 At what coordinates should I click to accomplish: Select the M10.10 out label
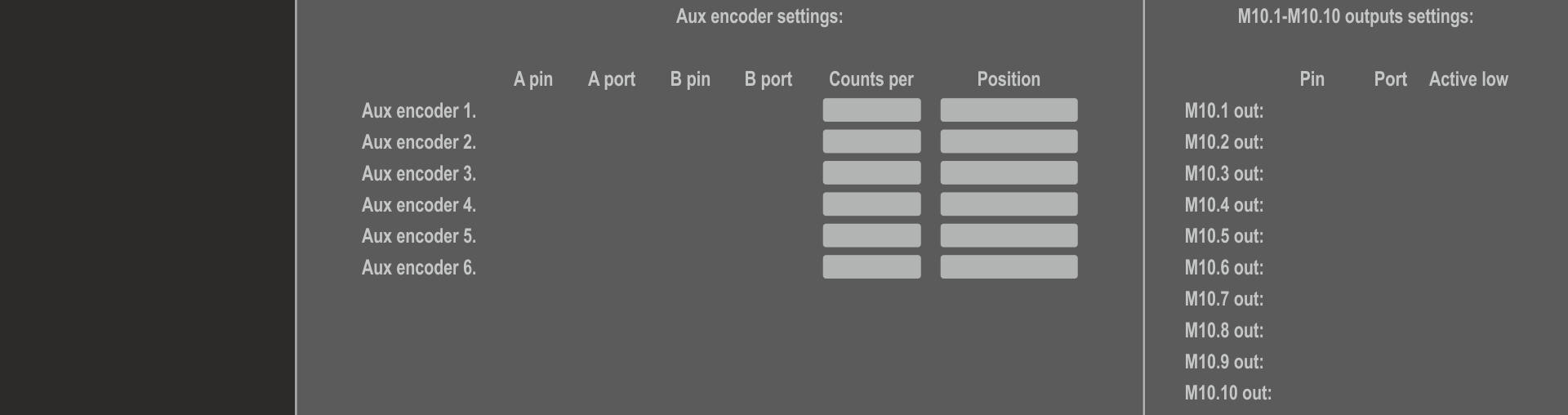(x=1227, y=393)
